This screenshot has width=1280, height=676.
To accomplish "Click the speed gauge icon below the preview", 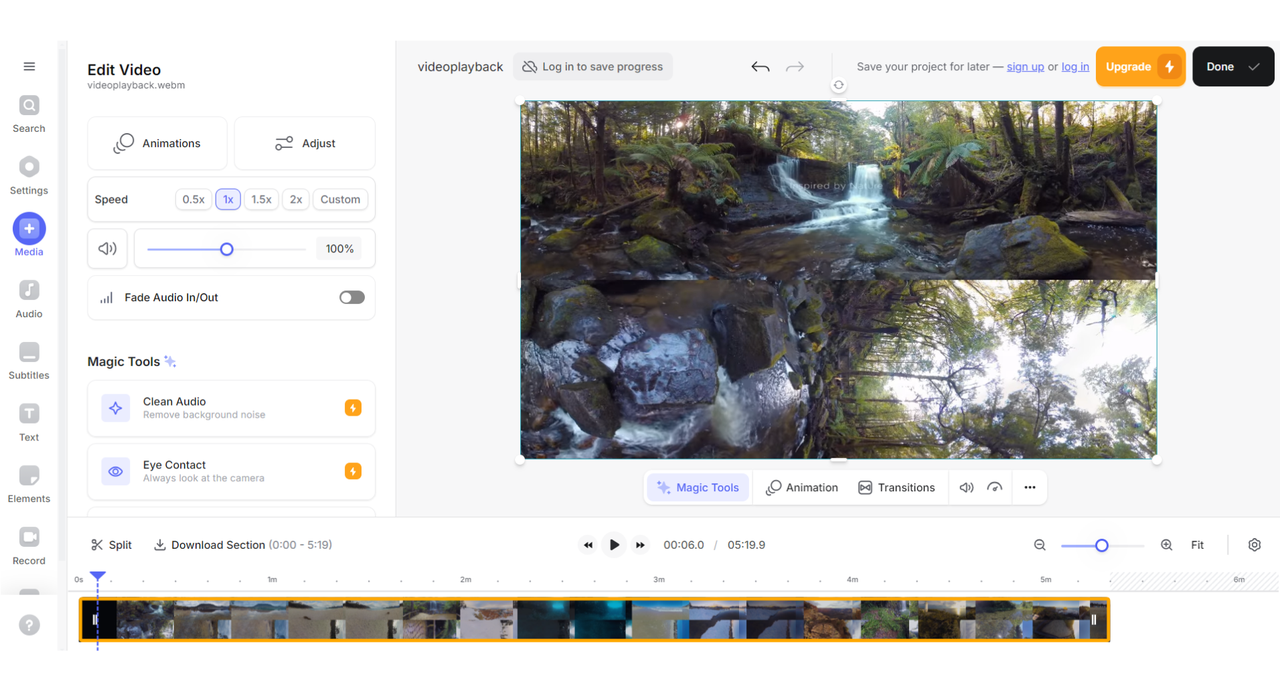I will (x=994, y=488).
